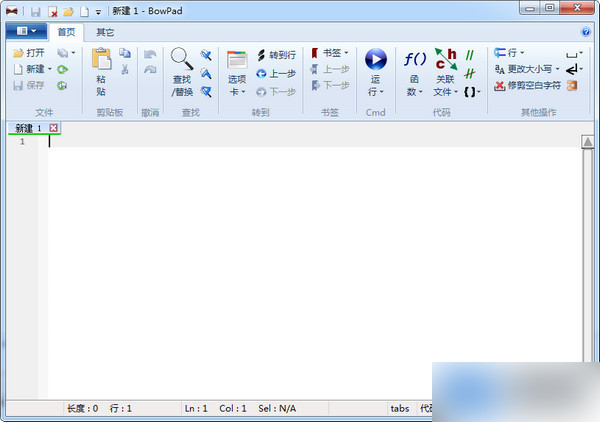
Task: Click 修剪空白字符 in the ribbon
Action: point(528,86)
